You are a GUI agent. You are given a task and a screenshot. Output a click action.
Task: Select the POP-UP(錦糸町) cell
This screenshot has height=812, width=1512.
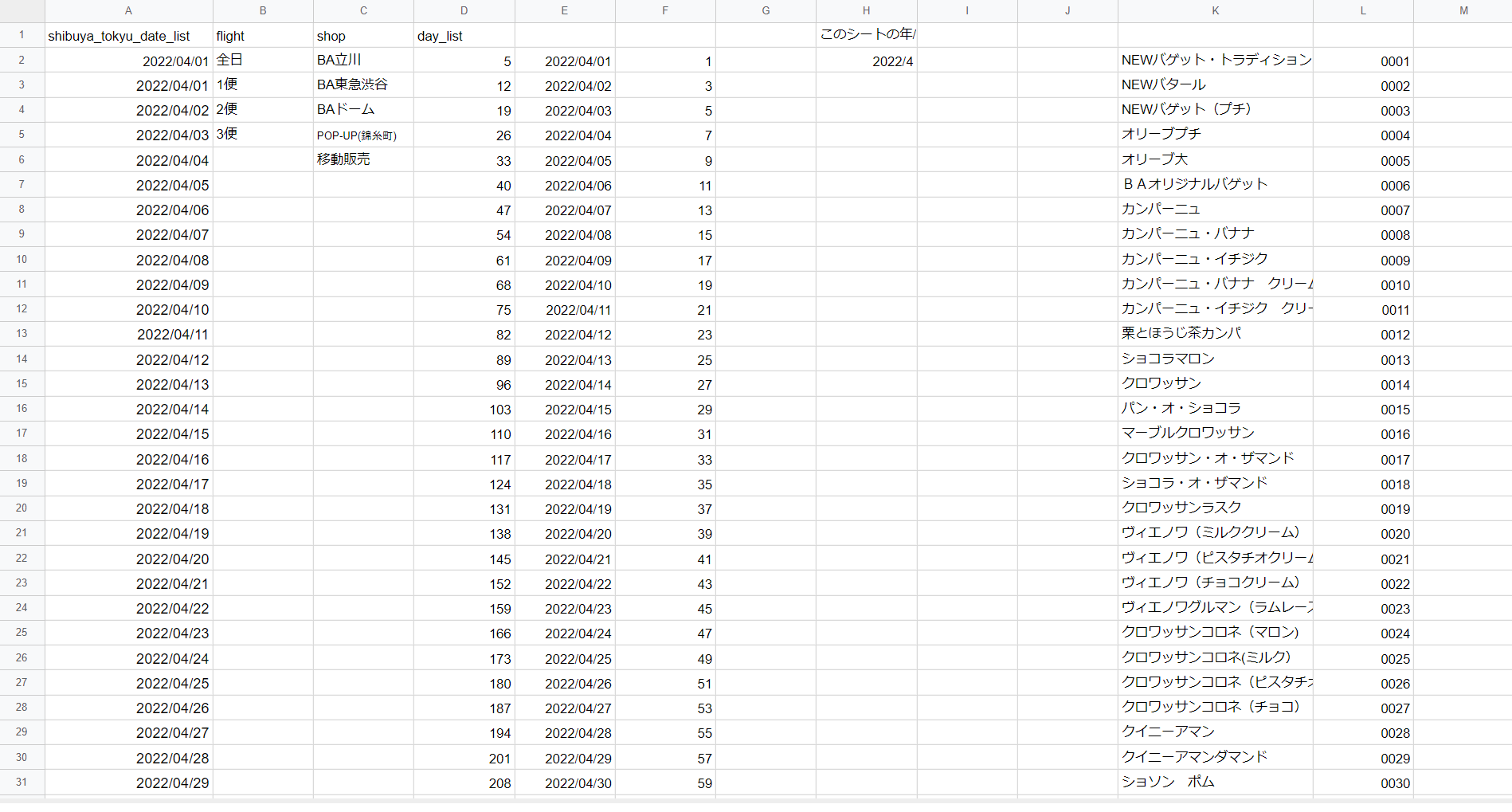[x=363, y=135]
